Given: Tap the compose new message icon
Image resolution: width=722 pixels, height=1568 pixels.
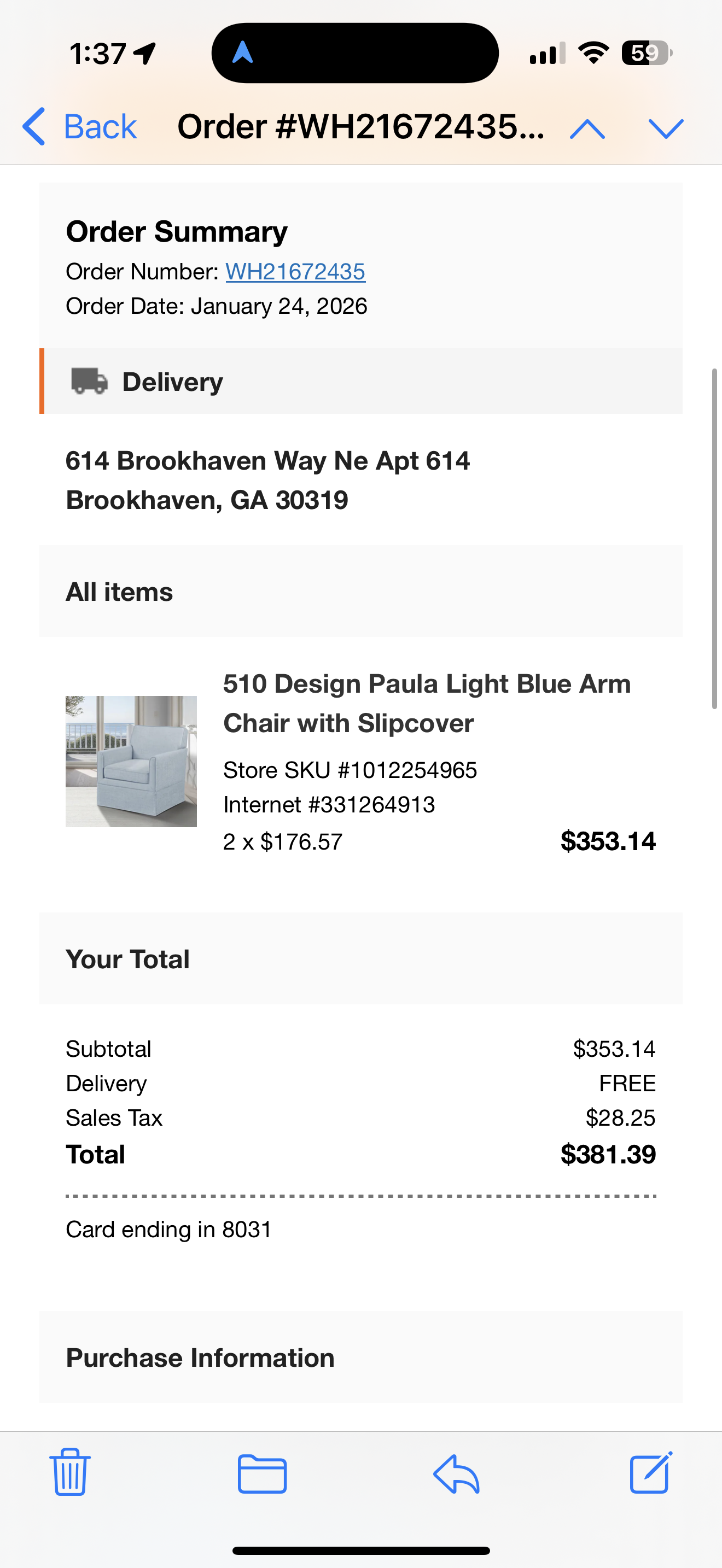Looking at the screenshot, I should point(651,1472).
